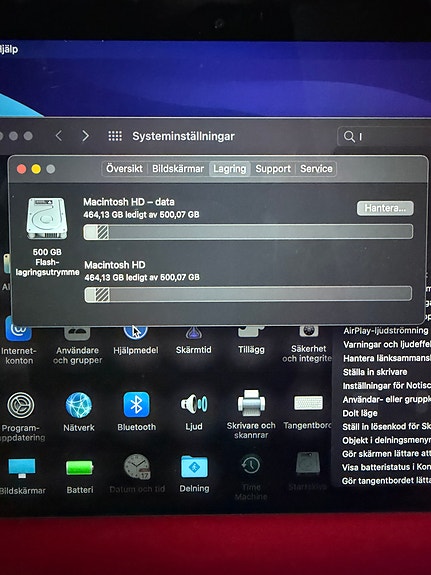431x575 pixels.
Task: Open the Bildskärmar monitor icon
Action: point(22,468)
